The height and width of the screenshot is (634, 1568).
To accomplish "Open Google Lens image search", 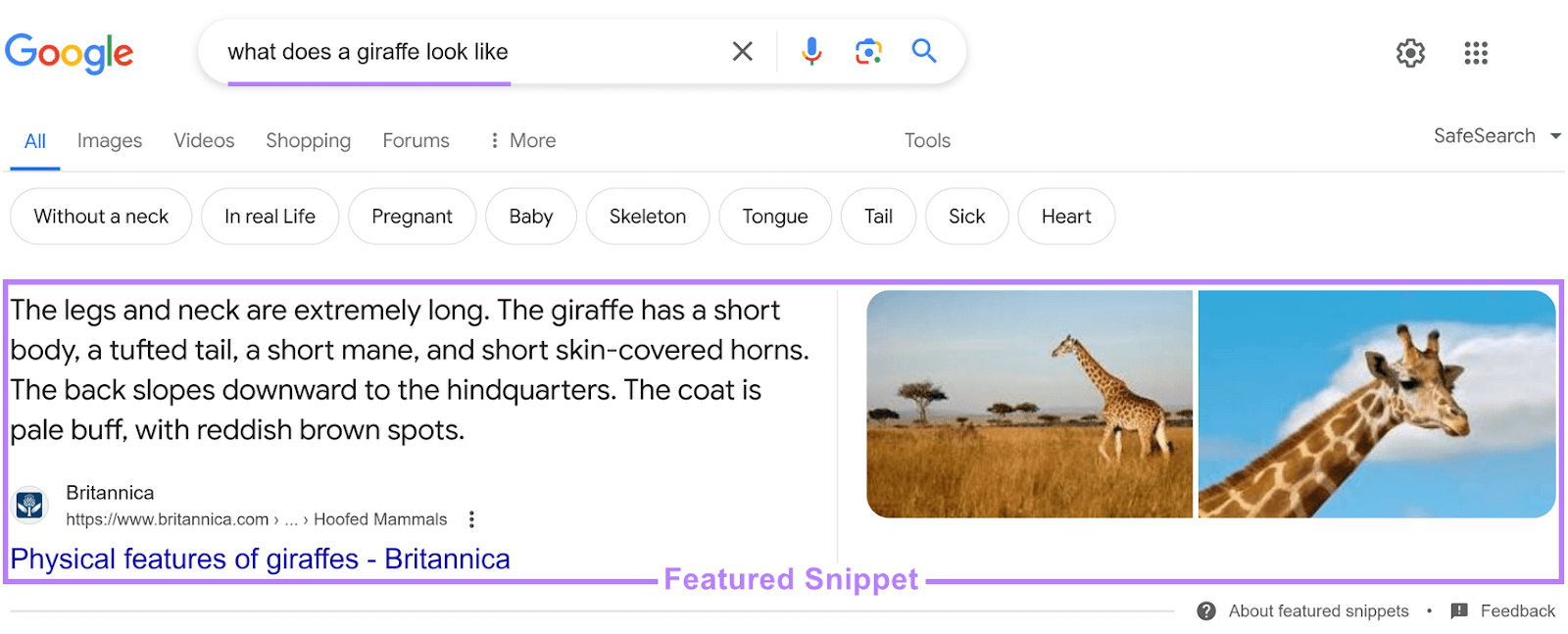I will [866, 51].
